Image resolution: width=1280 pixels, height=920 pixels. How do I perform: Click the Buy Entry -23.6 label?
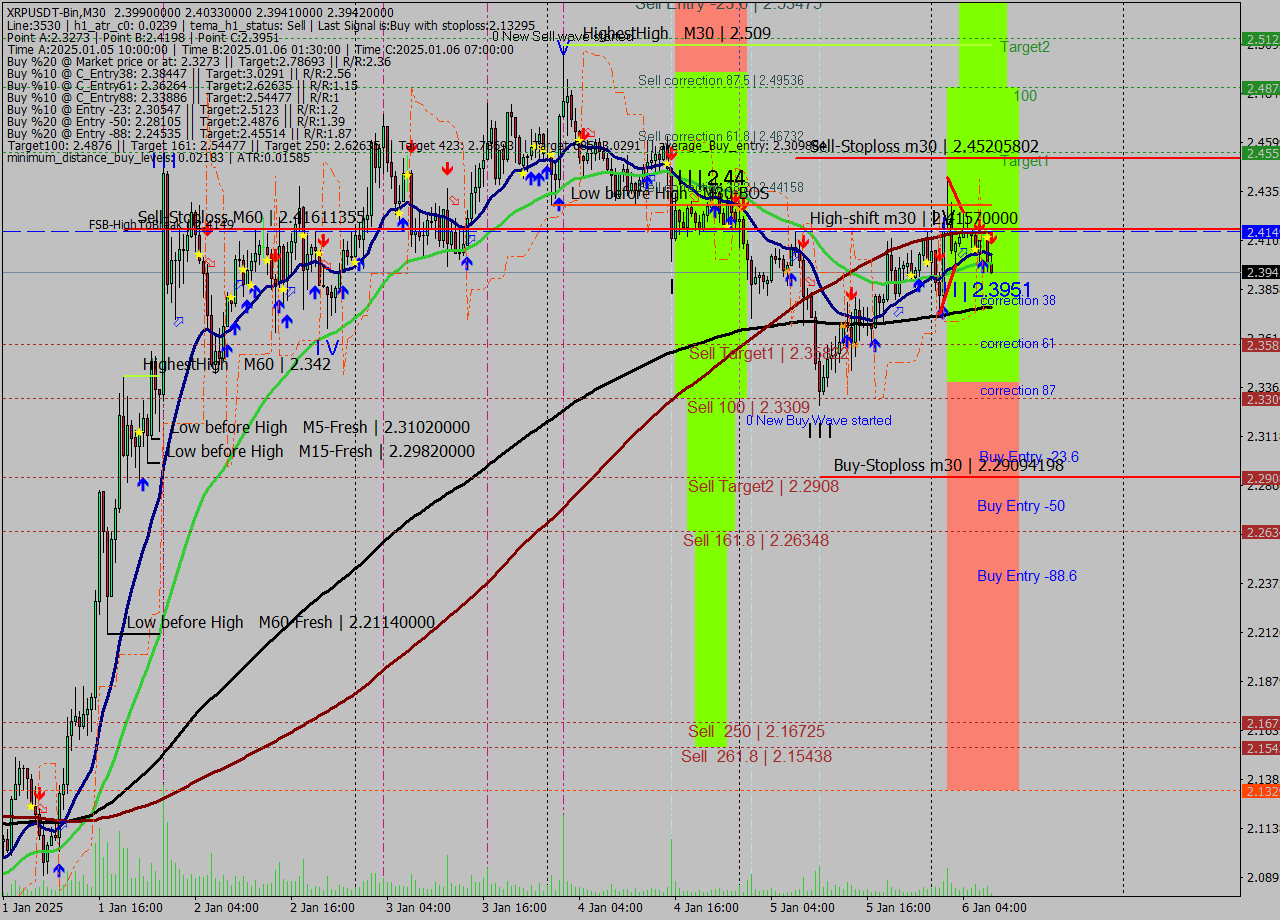(1029, 456)
